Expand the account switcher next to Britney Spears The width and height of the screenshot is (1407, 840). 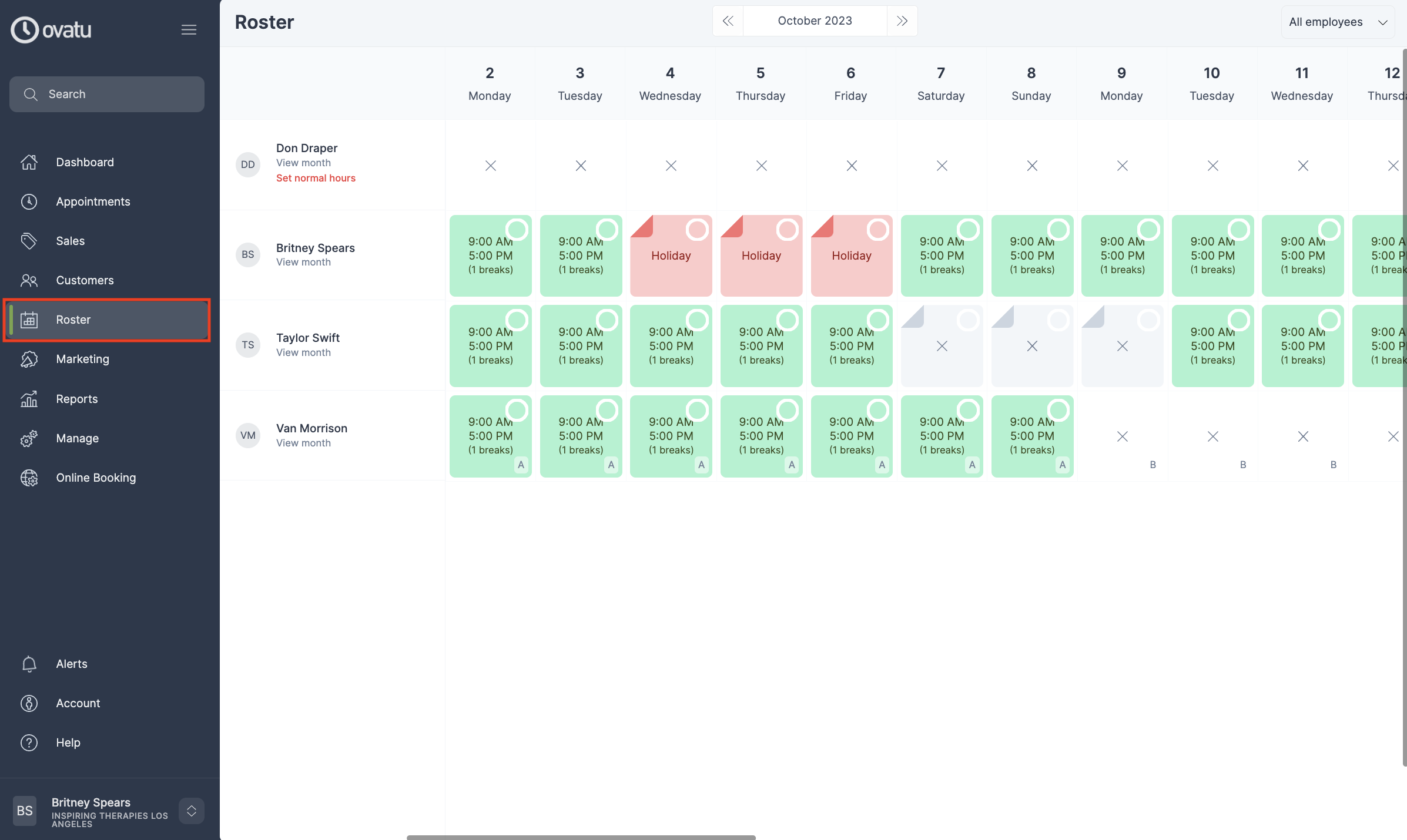click(191, 811)
